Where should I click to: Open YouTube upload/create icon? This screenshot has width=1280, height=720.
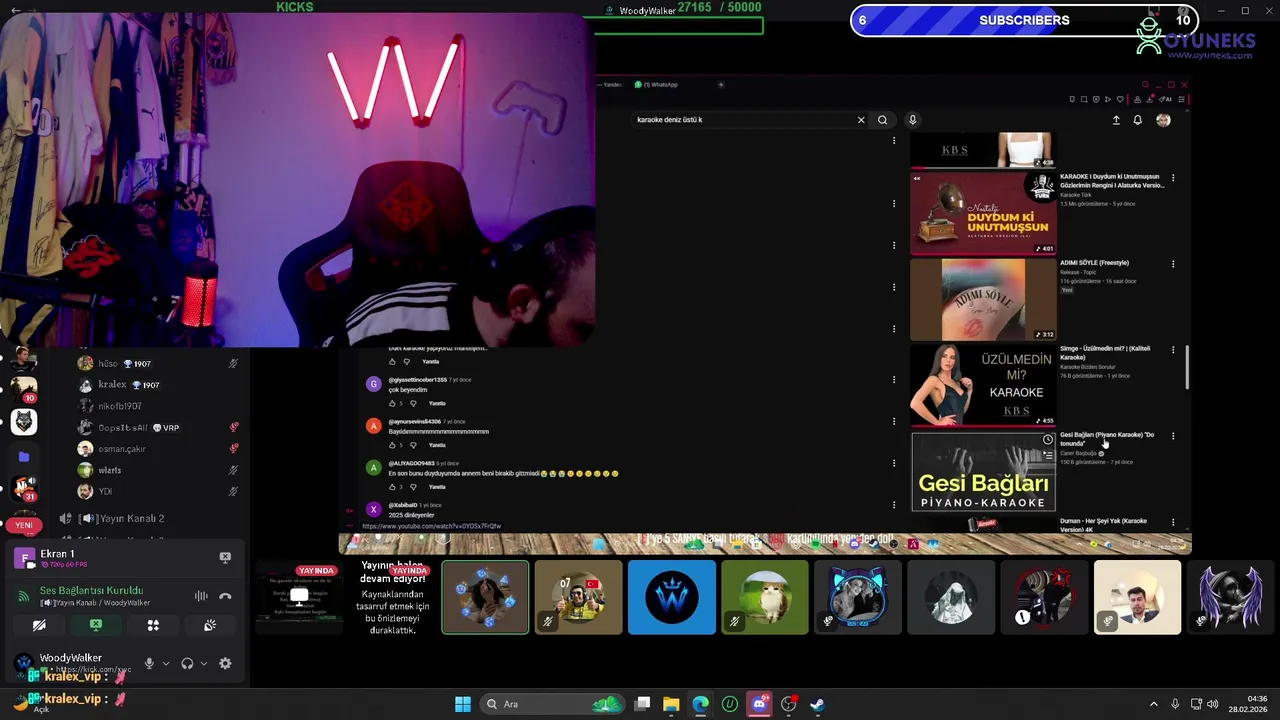(1116, 120)
